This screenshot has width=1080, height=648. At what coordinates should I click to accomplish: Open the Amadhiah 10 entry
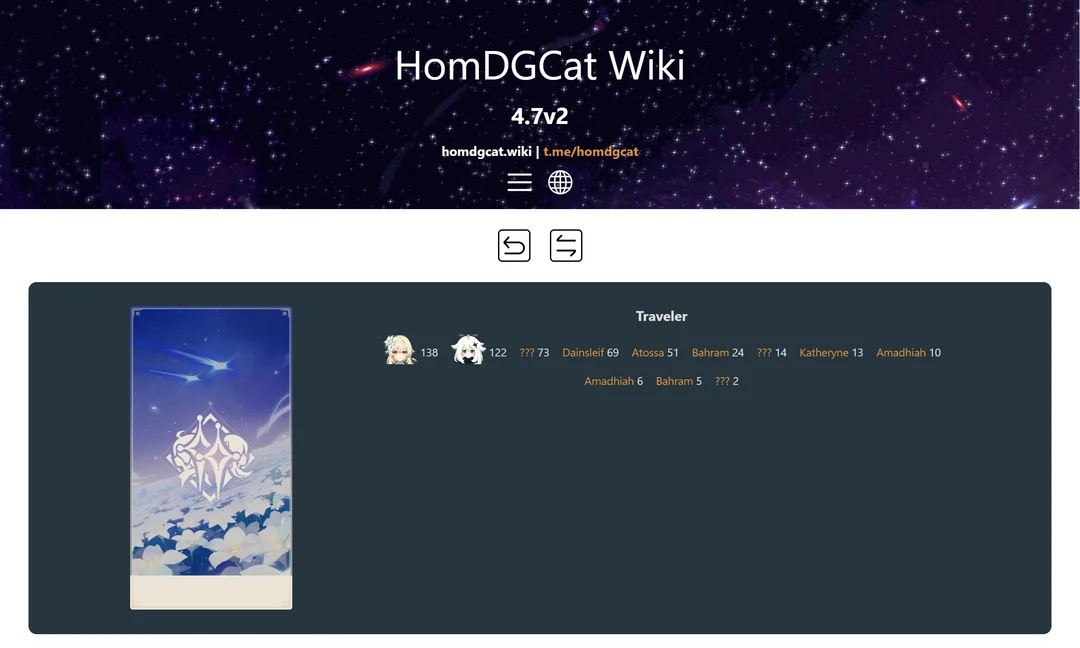tap(908, 353)
